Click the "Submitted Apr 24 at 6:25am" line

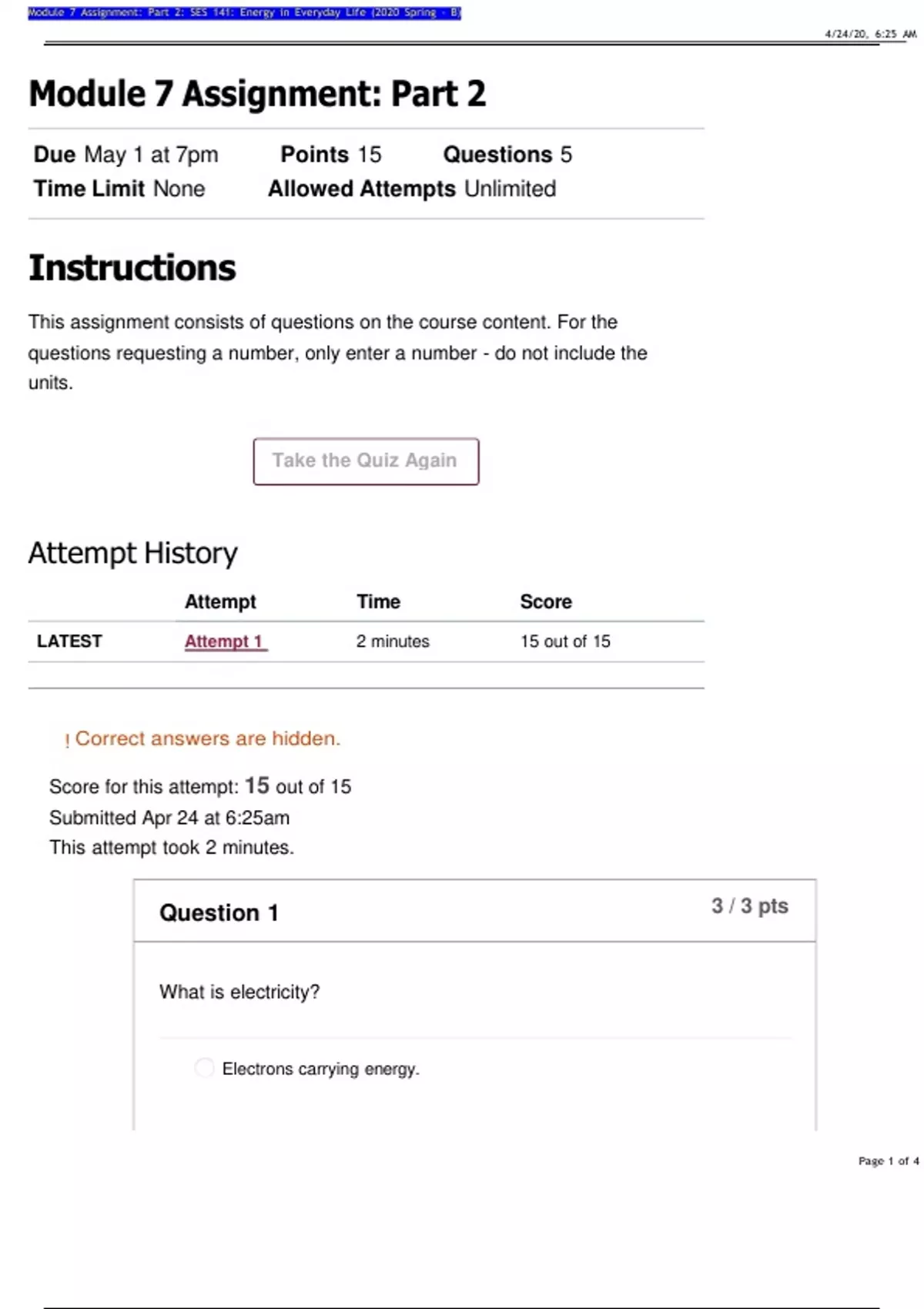click(x=169, y=818)
